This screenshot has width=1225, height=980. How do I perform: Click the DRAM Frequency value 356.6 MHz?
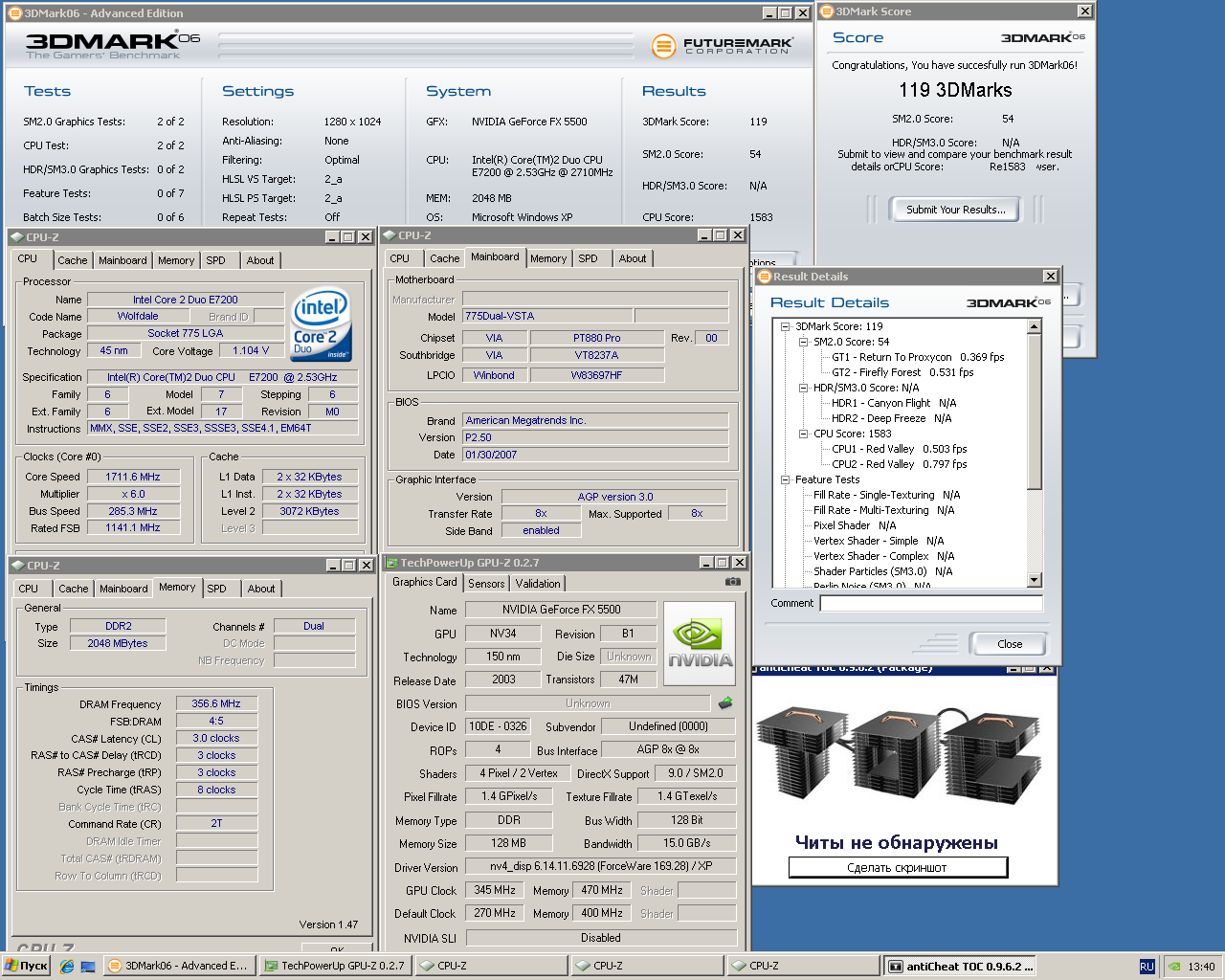(x=216, y=703)
